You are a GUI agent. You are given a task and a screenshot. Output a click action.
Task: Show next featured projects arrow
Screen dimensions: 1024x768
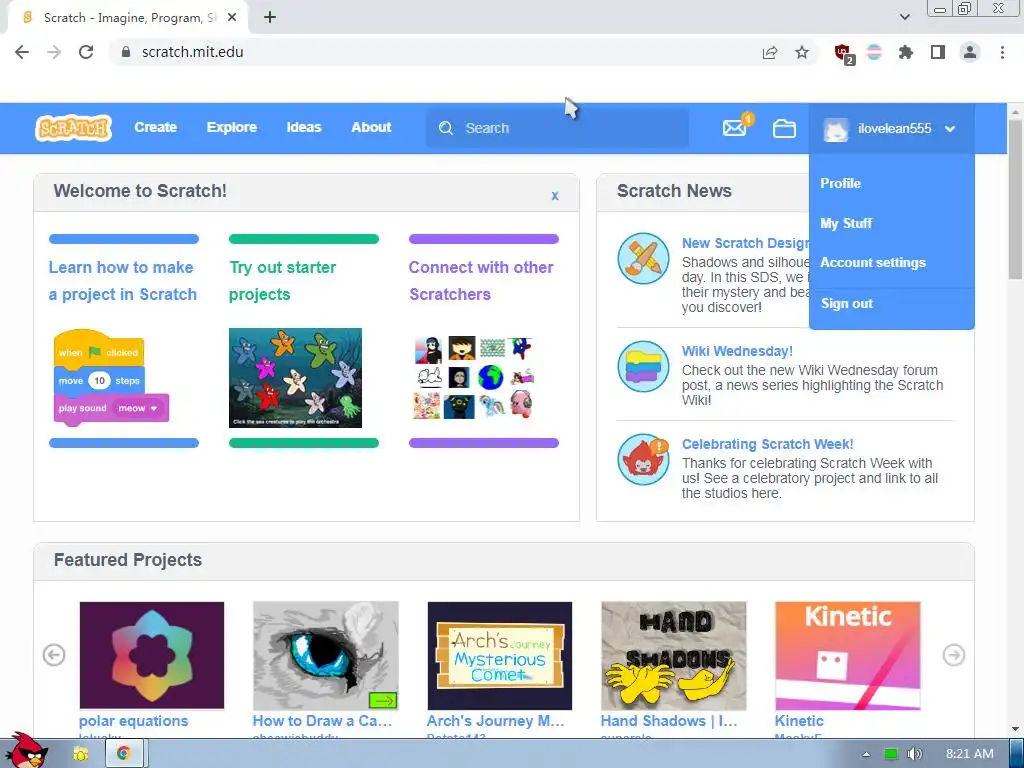(x=953, y=654)
